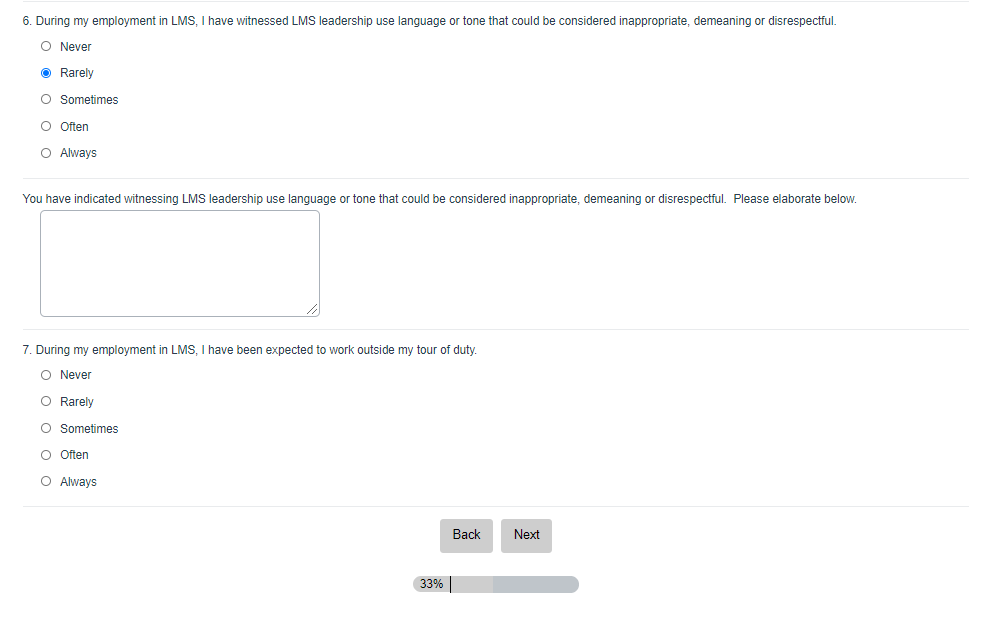Click the question 7 tour of duty text
Viewport: 991px width, 633px height.
(x=249, y=350)
